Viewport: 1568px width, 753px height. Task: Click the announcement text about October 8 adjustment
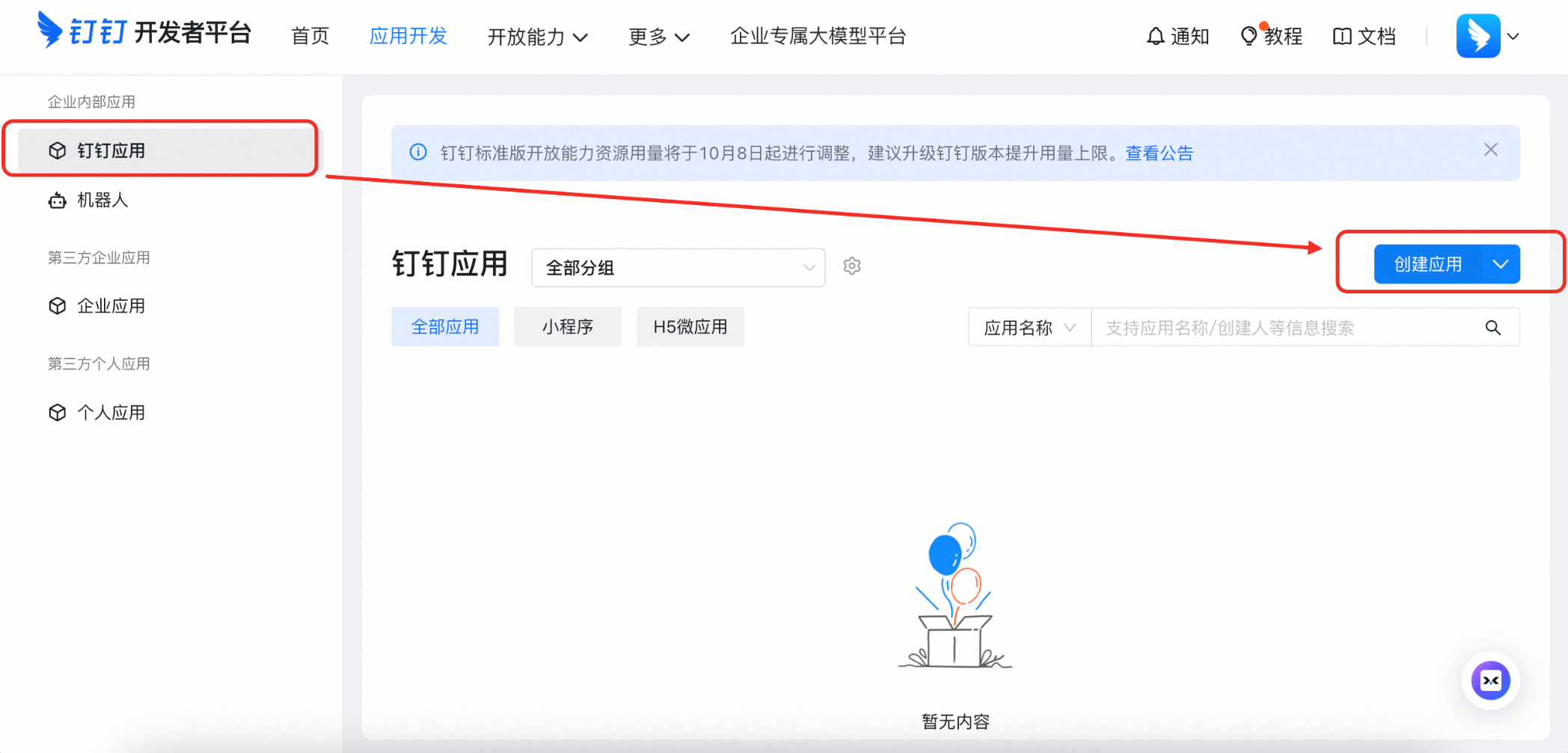click(x=780, y=153)
